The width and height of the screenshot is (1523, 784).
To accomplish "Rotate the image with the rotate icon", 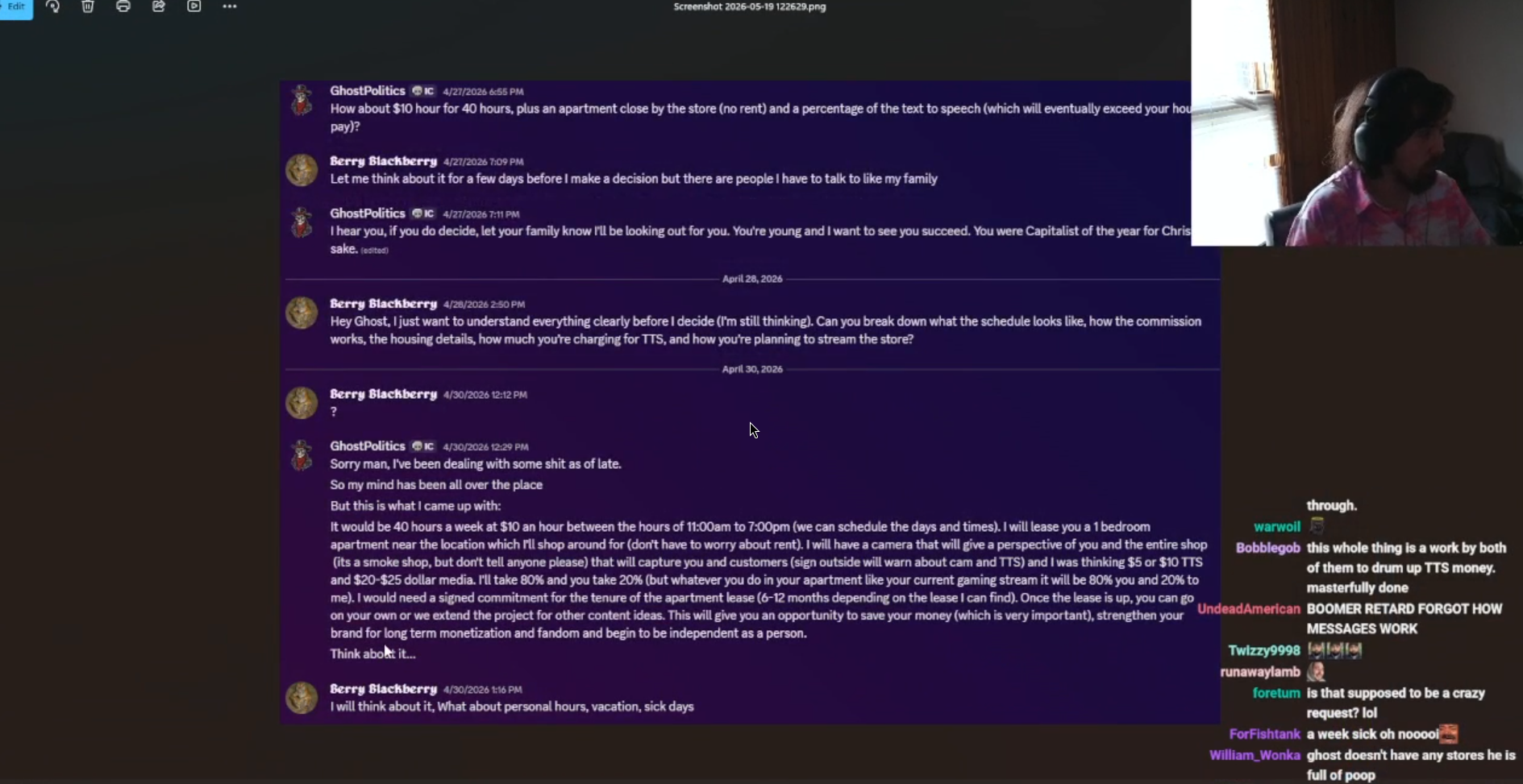I will point(53,6).
